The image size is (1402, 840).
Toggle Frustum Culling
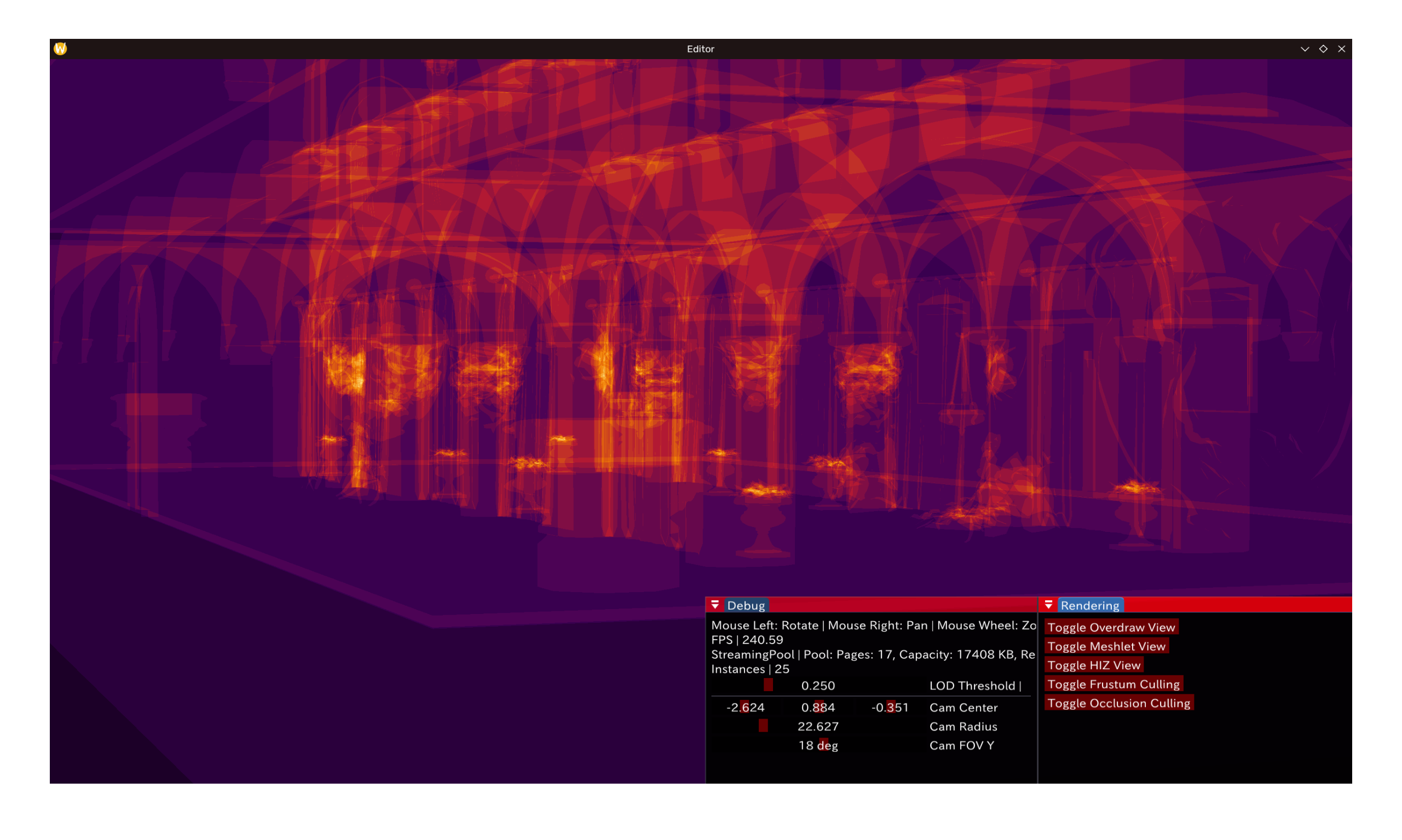click(x=1113, y=684)
